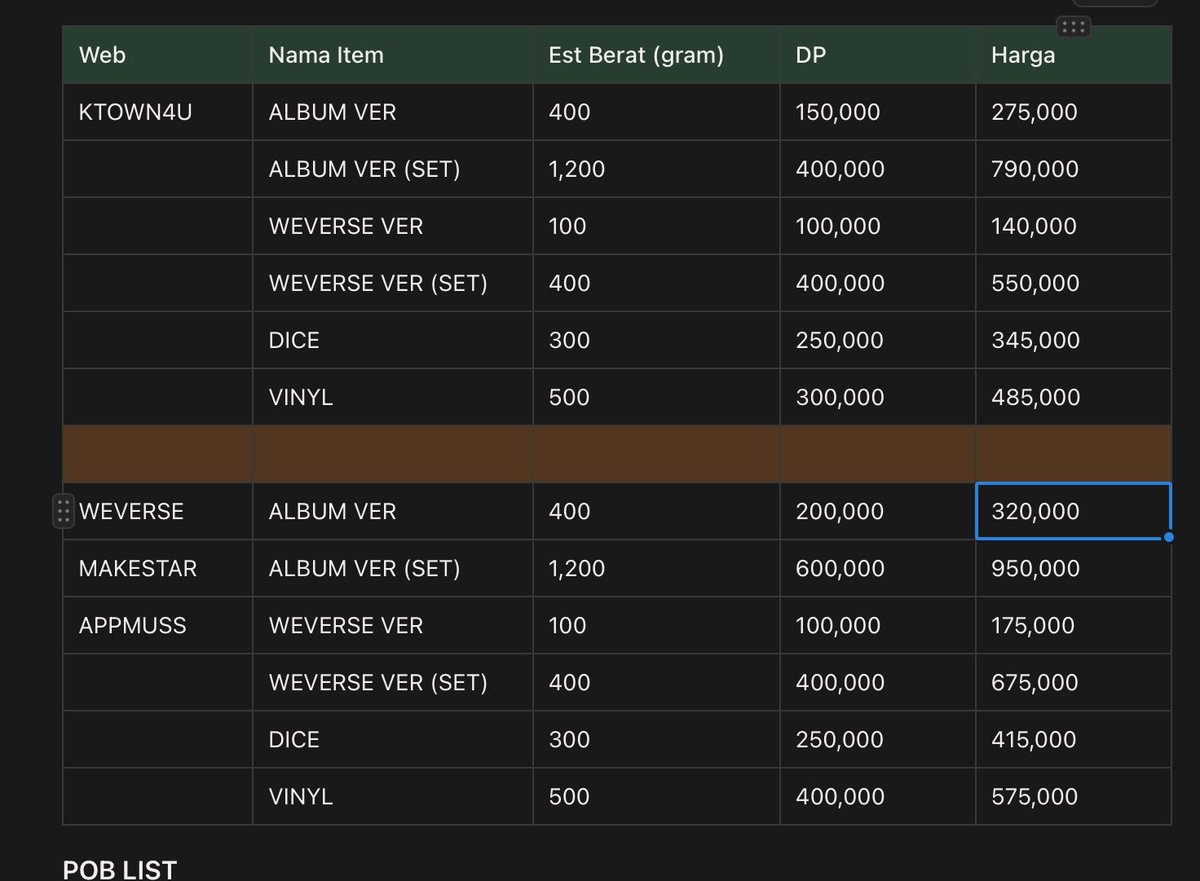The image size is (1200, 881).
Task: Select the 275,000 price cell
Action: click(1073, 112)
